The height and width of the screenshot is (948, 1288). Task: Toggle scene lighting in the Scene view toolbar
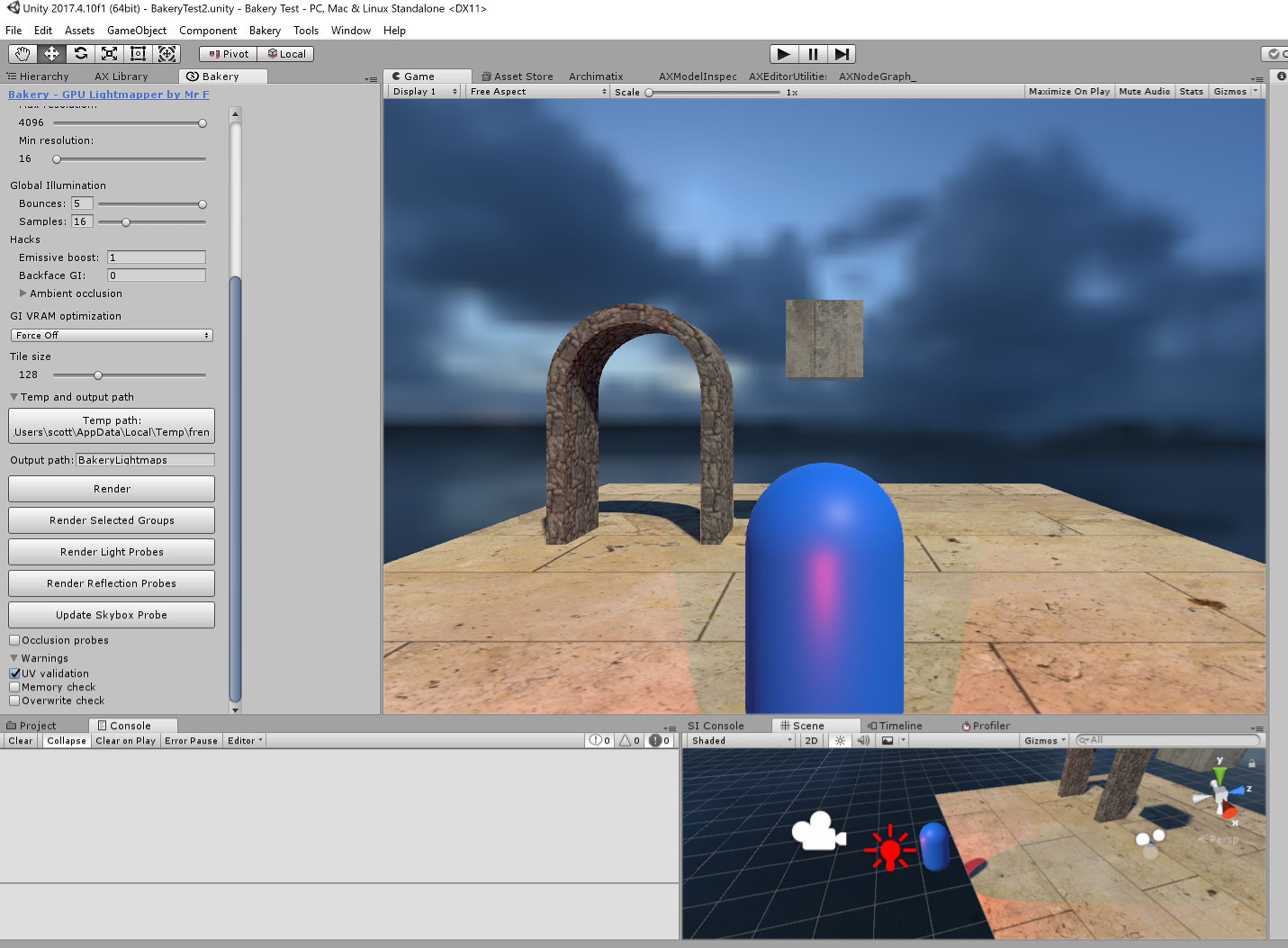pos(840,740)
